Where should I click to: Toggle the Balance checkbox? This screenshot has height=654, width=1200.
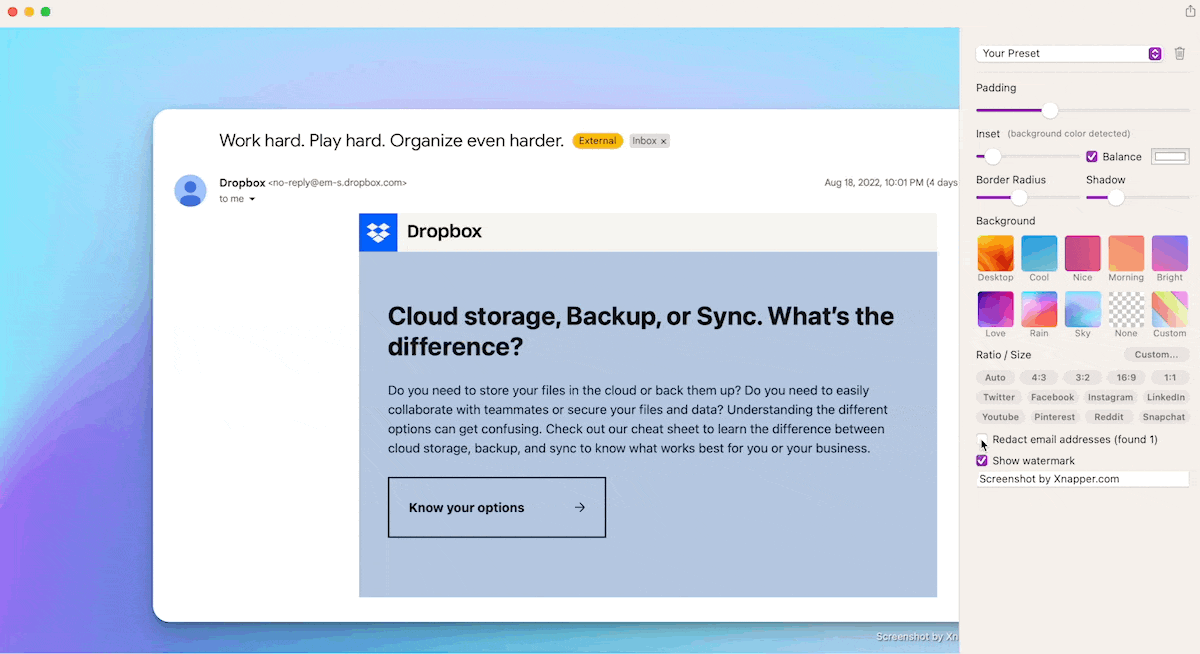pyautogui.click(x=1092, y=157)
